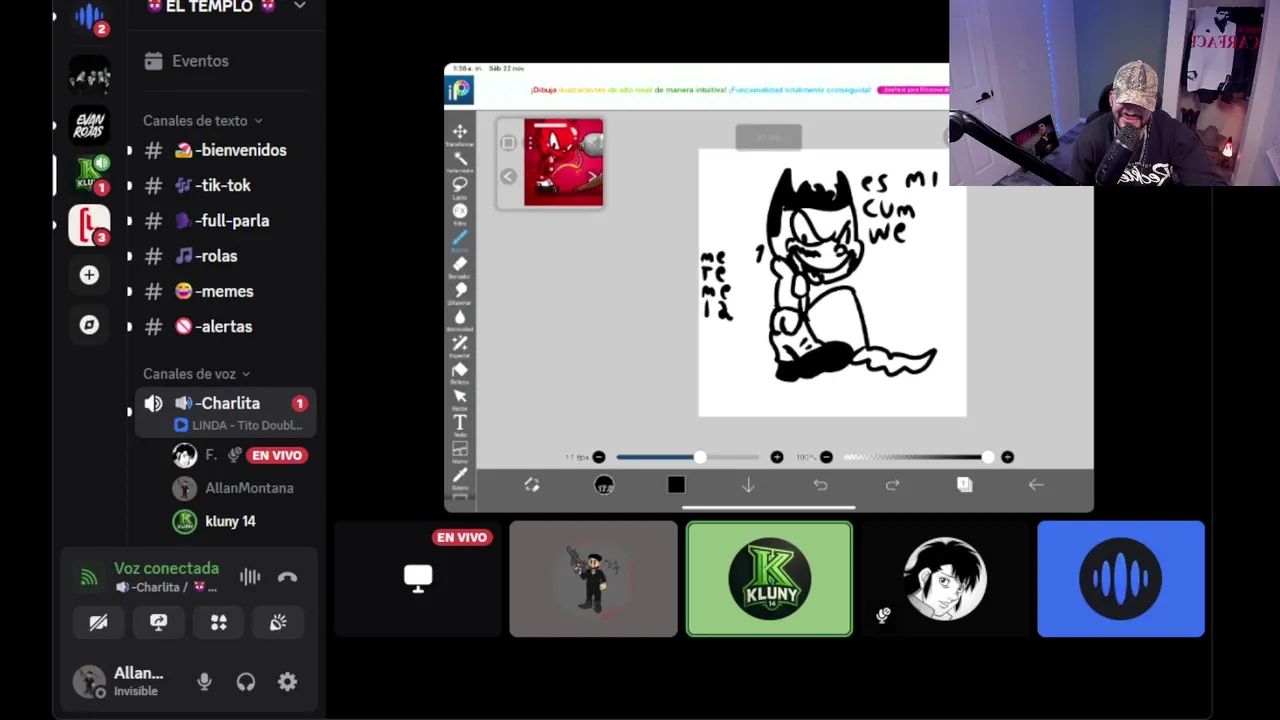Select the Bucket fill tool

(460, 370)
